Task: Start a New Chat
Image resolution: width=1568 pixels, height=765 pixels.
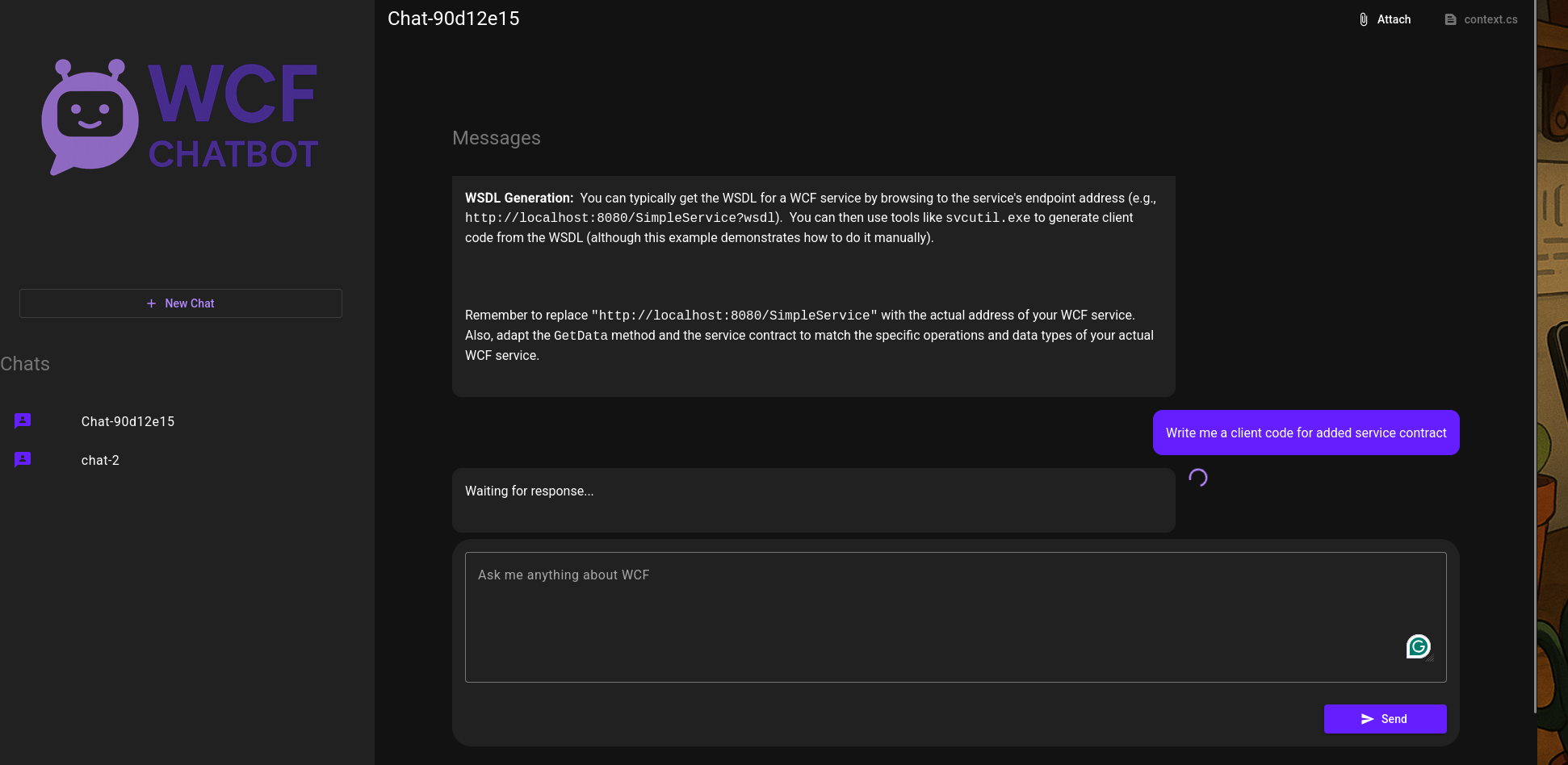Action: click(x=181, y=303)
